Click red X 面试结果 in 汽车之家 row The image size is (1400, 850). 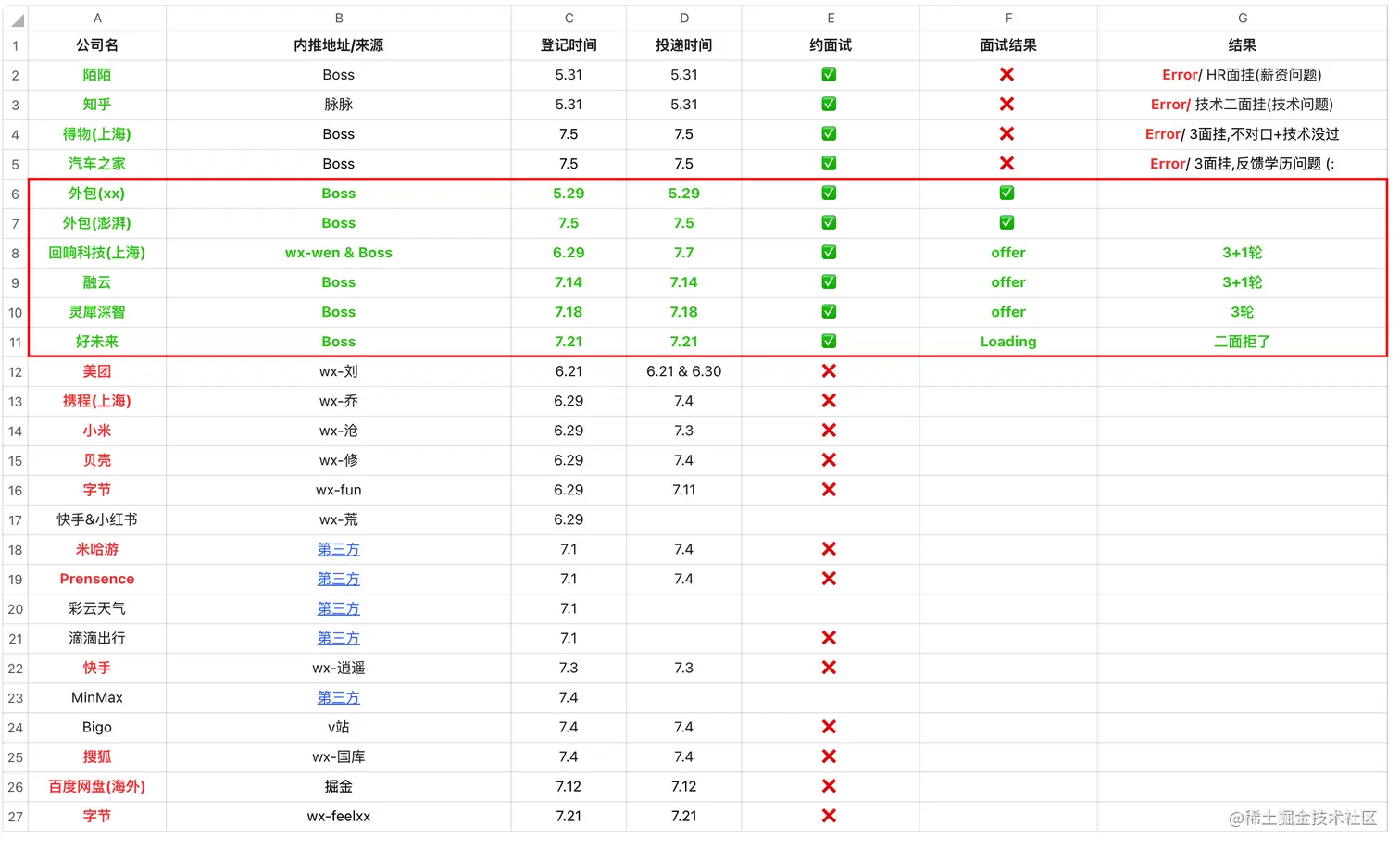[1007, 164]
